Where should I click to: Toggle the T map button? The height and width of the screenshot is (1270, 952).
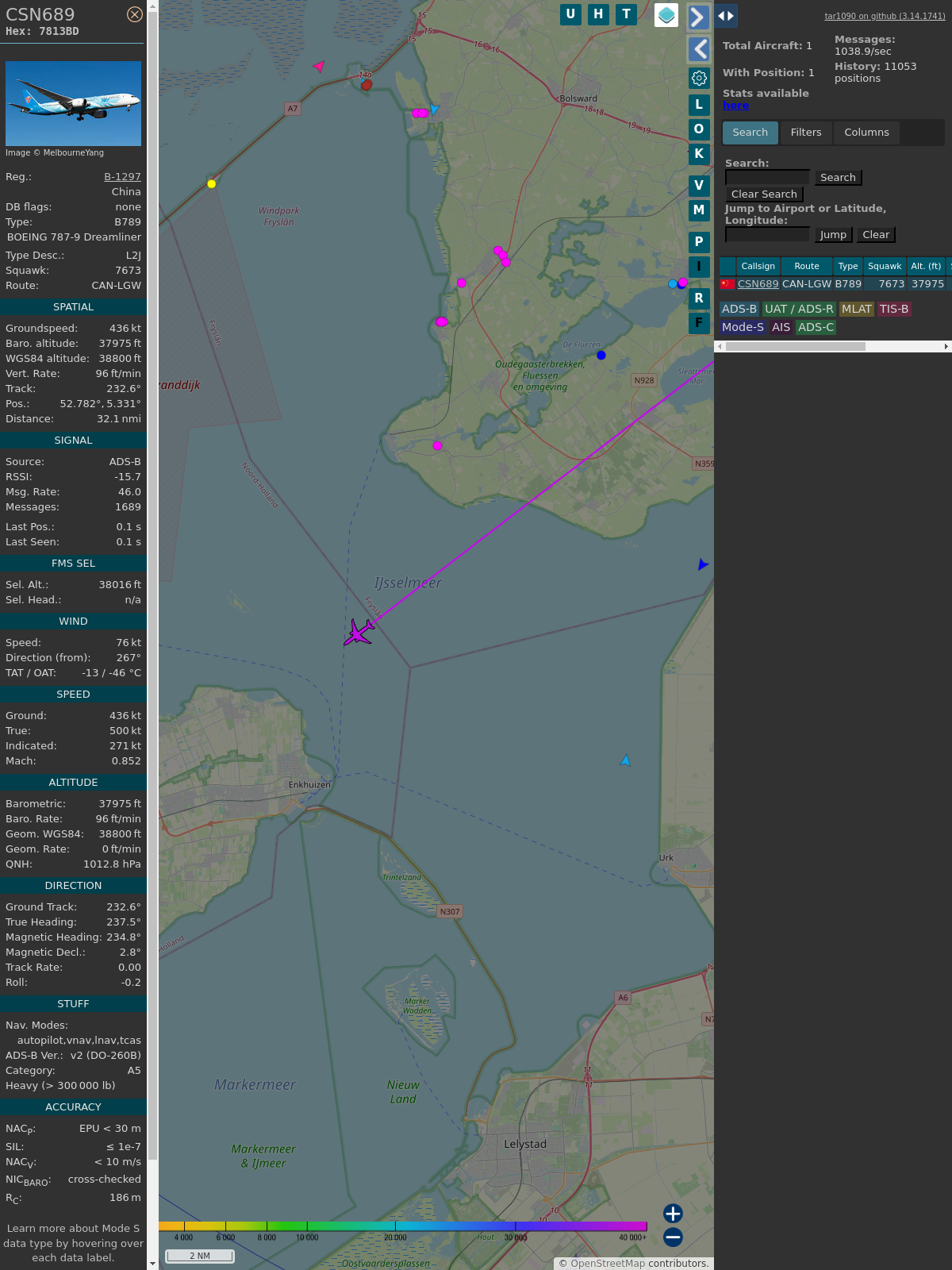[x=627, y=14]
